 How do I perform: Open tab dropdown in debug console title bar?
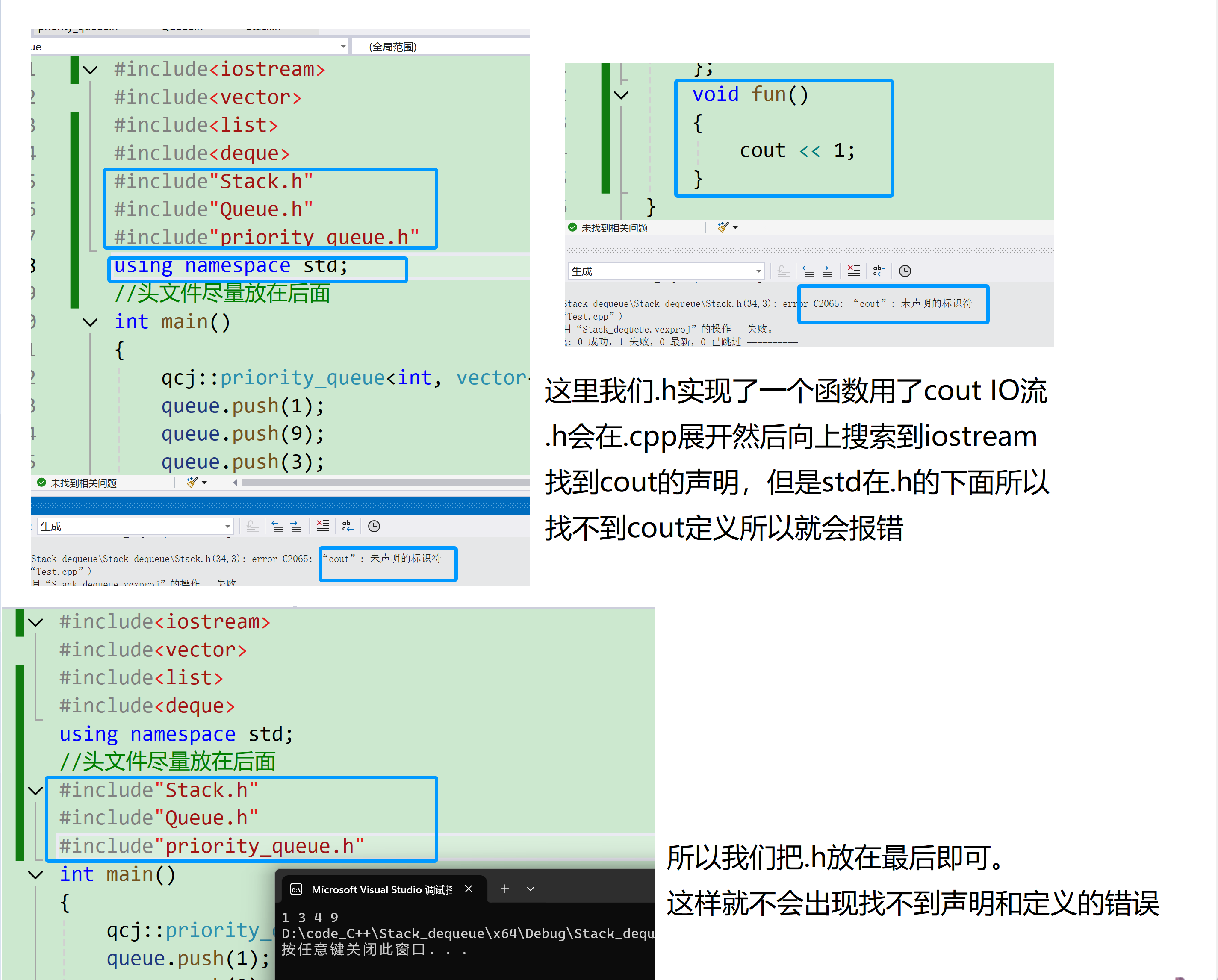[x=531, y=889]
